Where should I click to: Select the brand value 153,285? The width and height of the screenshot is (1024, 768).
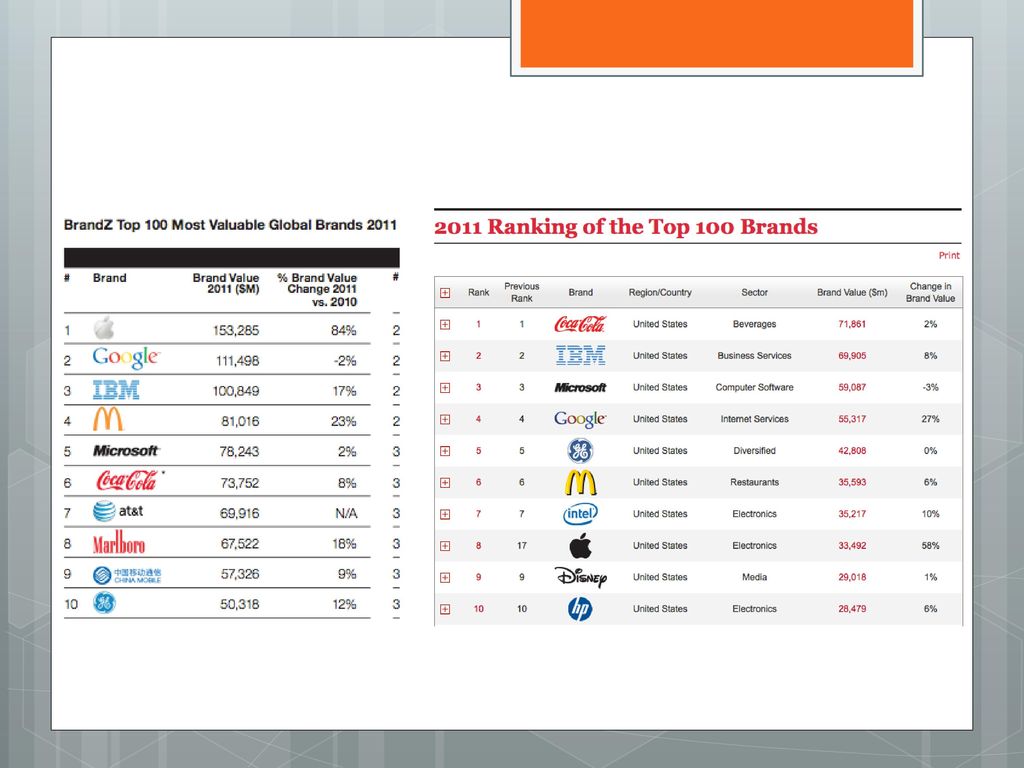point(236,330)
